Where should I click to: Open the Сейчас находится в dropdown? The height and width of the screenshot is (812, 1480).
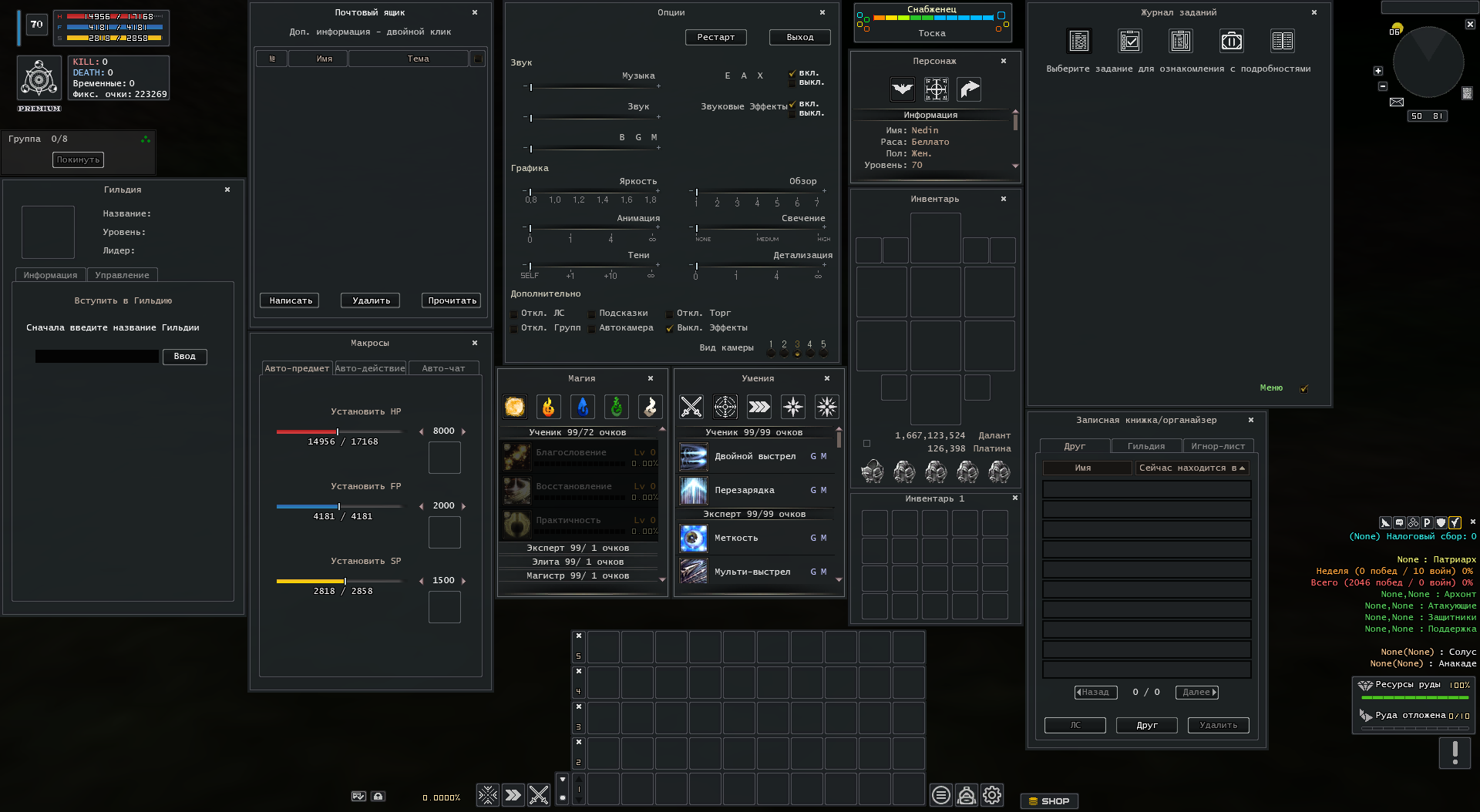click(x=1192, y=468)
